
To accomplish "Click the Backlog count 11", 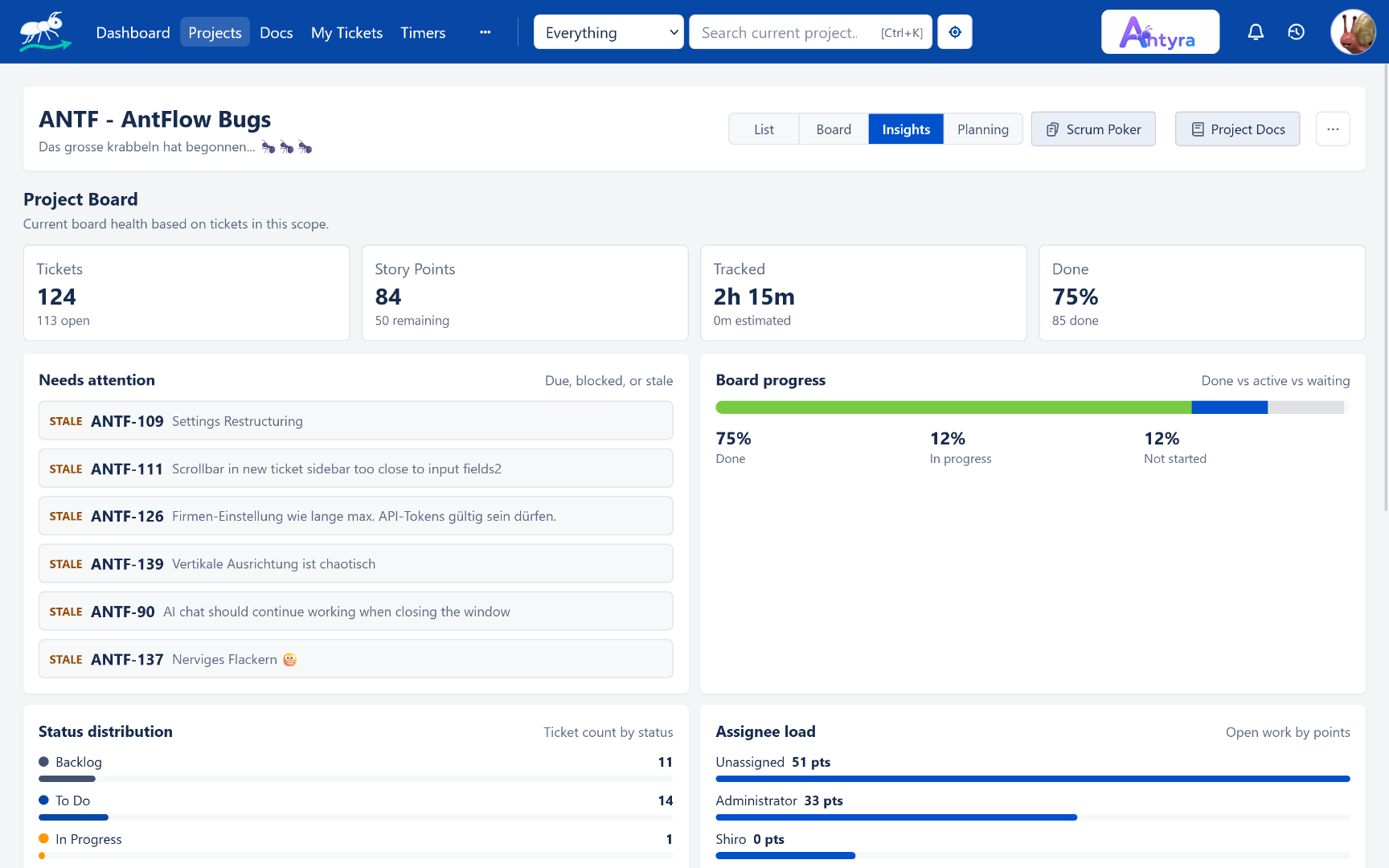I will [665, 762].
